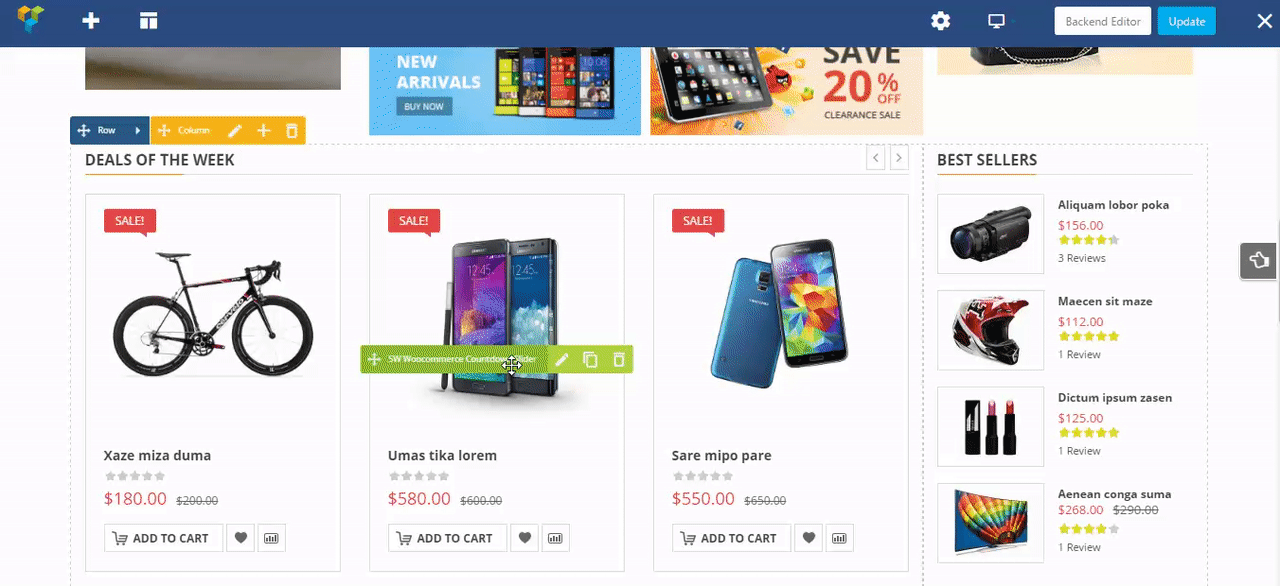Edit SW Woocommerce Countdown Slider pencil icon

(x=562, y=360)
